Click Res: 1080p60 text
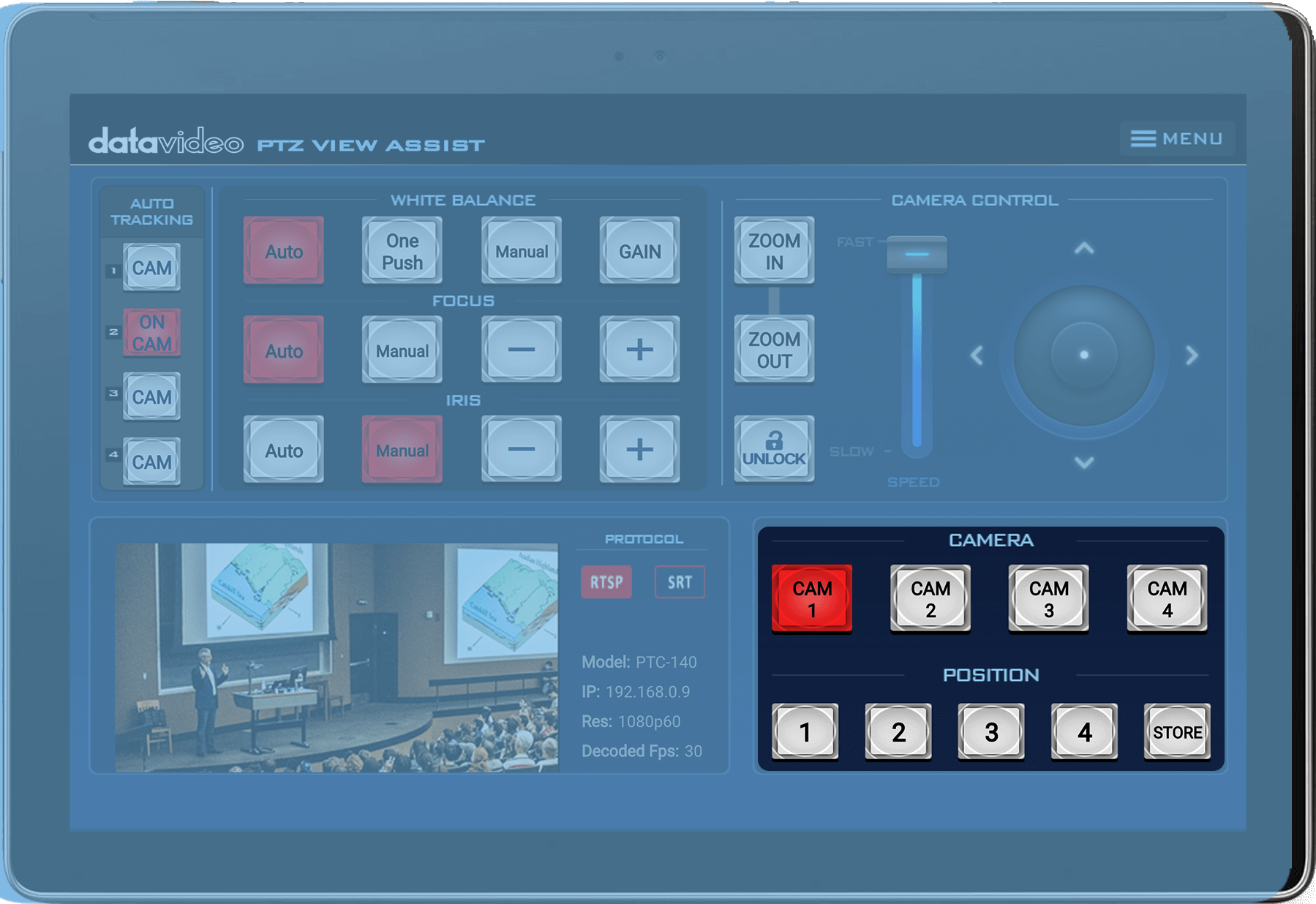1316x904 pixels. [631, 722]
